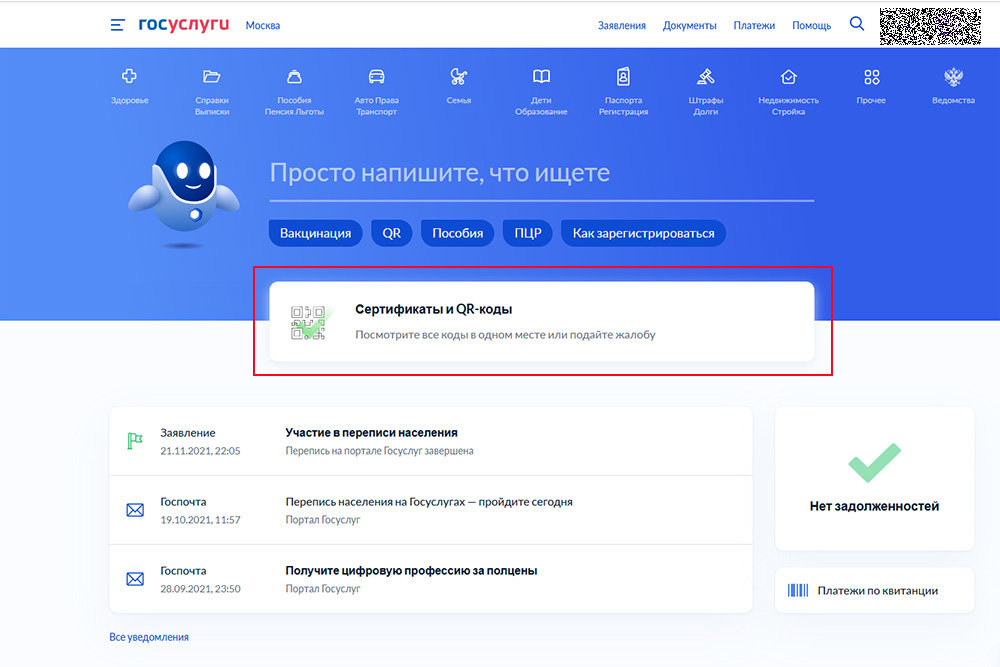This screenshot has width=1000, height=667.
Task: Open Ведомства emblem icon
Action: [x=953, y=77]
